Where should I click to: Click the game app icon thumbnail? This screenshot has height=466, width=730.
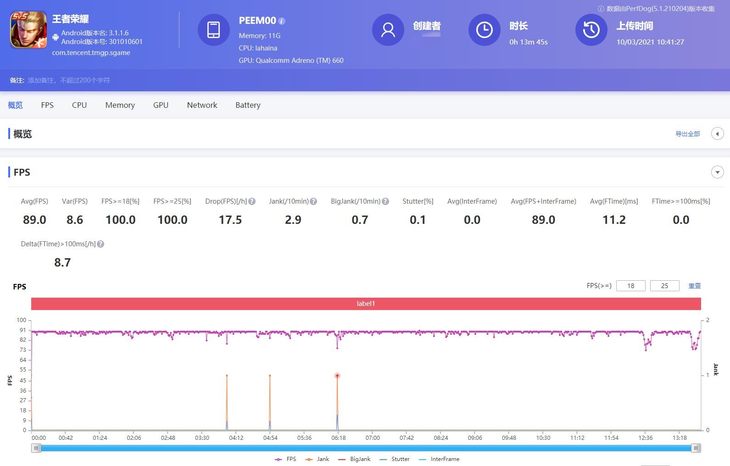tap(28, 30)
